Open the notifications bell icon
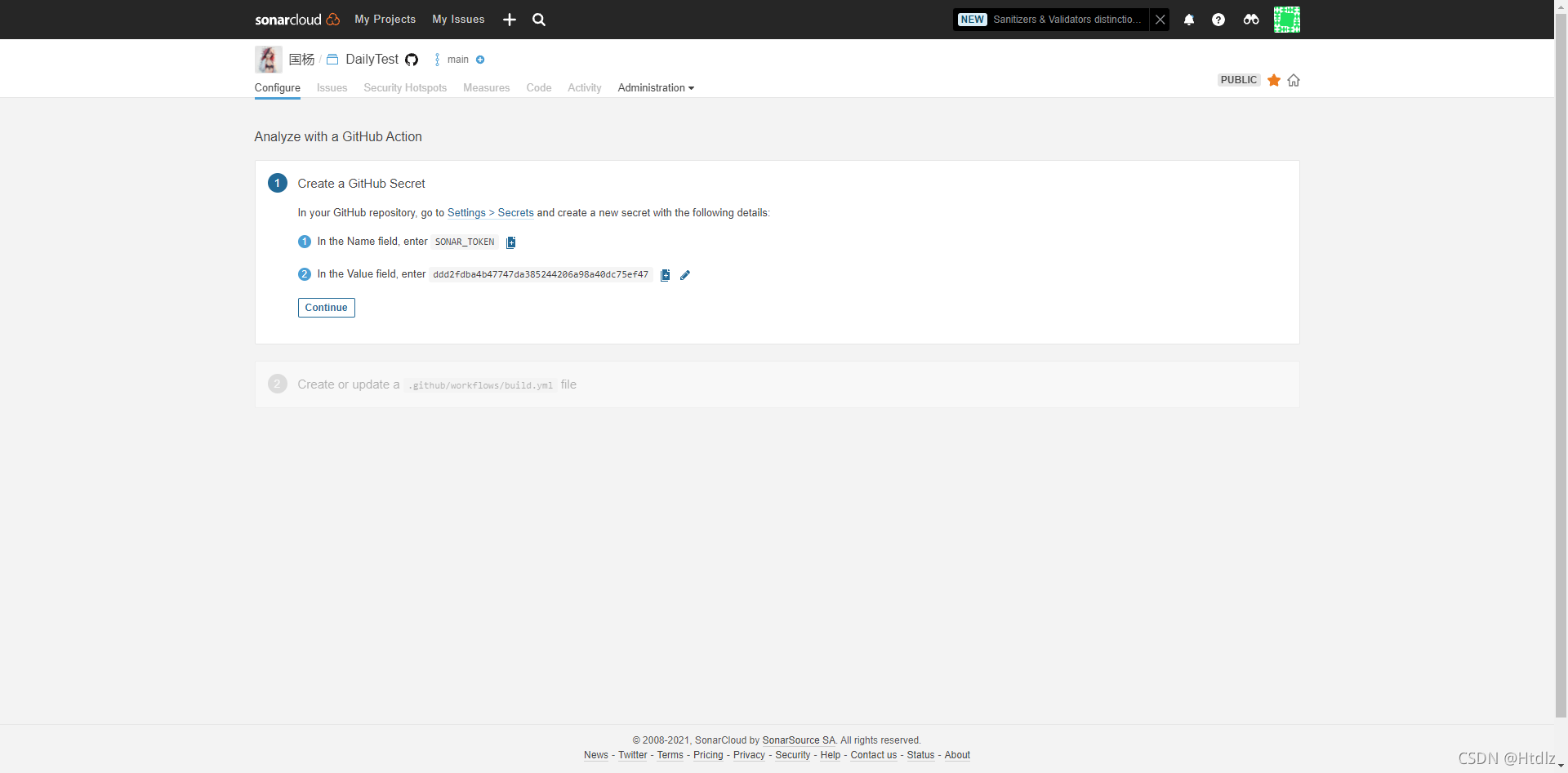This screenshot has height=773, width=1568. [x=1189, y=19]
